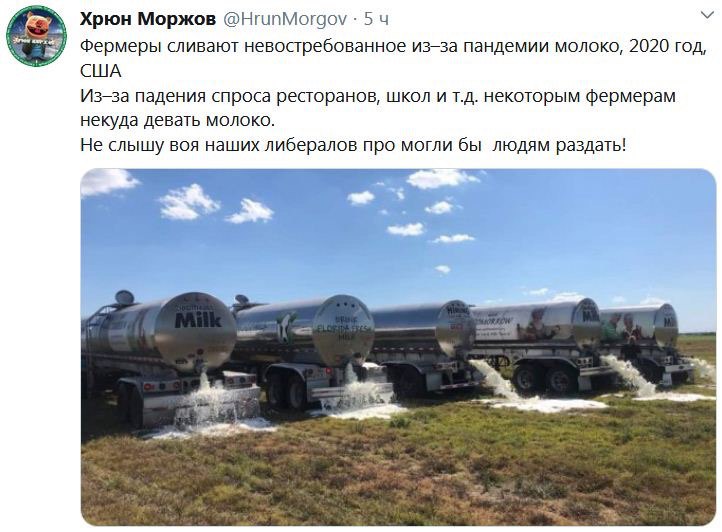
Task: Click the milk stream pouring from the fourth tanker
Action: pyautogui.click(x=495, y=379)
